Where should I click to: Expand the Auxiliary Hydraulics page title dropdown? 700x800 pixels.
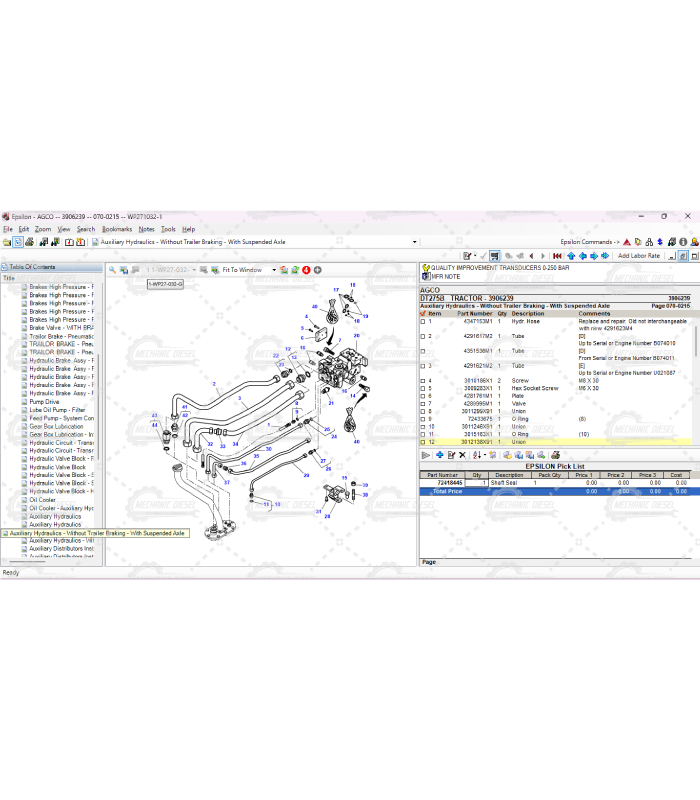tap(414, 242)
